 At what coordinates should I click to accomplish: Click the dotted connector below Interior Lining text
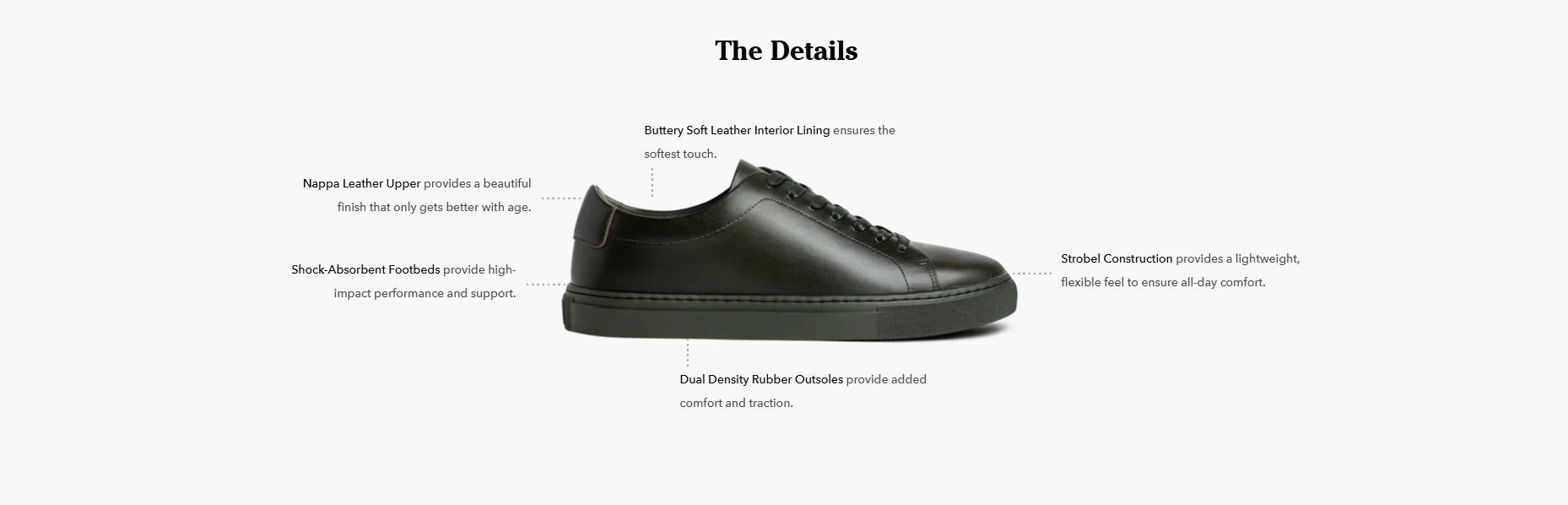tap(652, 182)
